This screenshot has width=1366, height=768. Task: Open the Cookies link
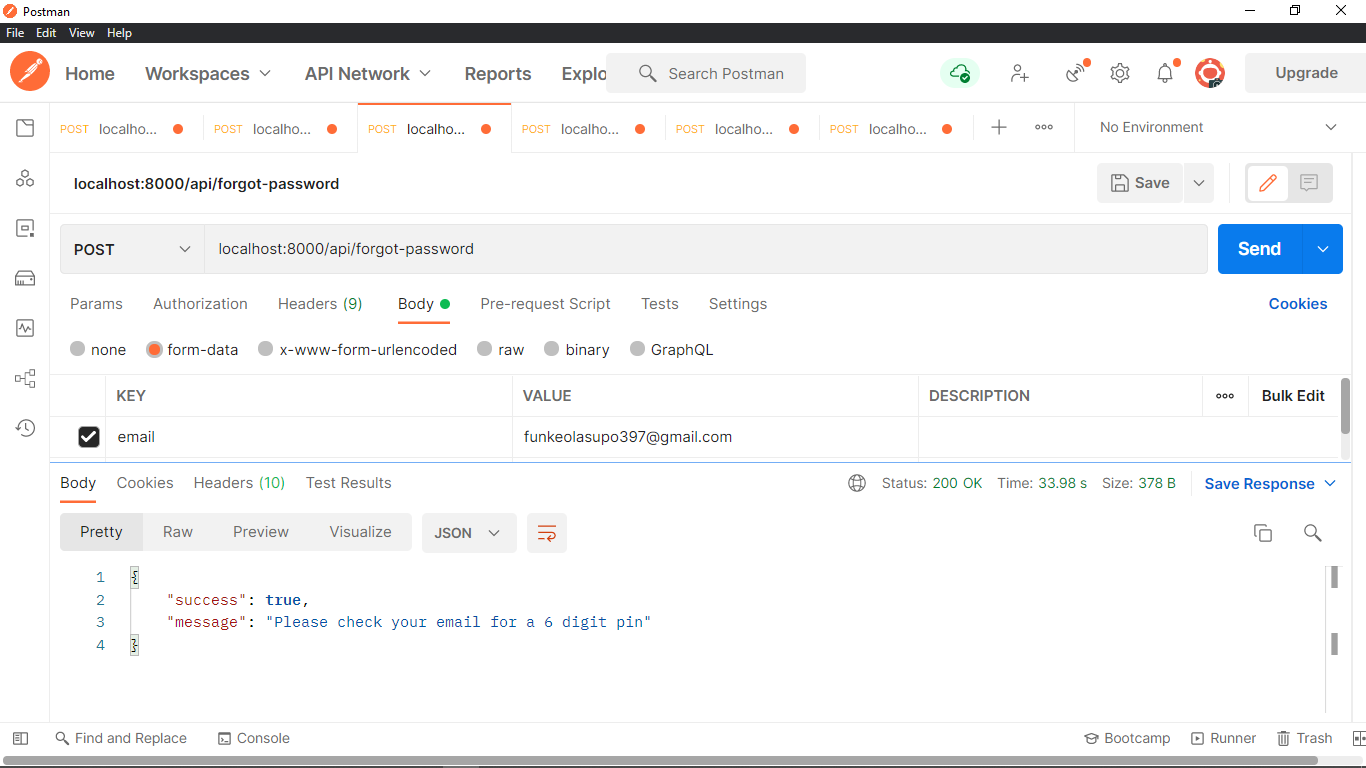point(1298,304)
